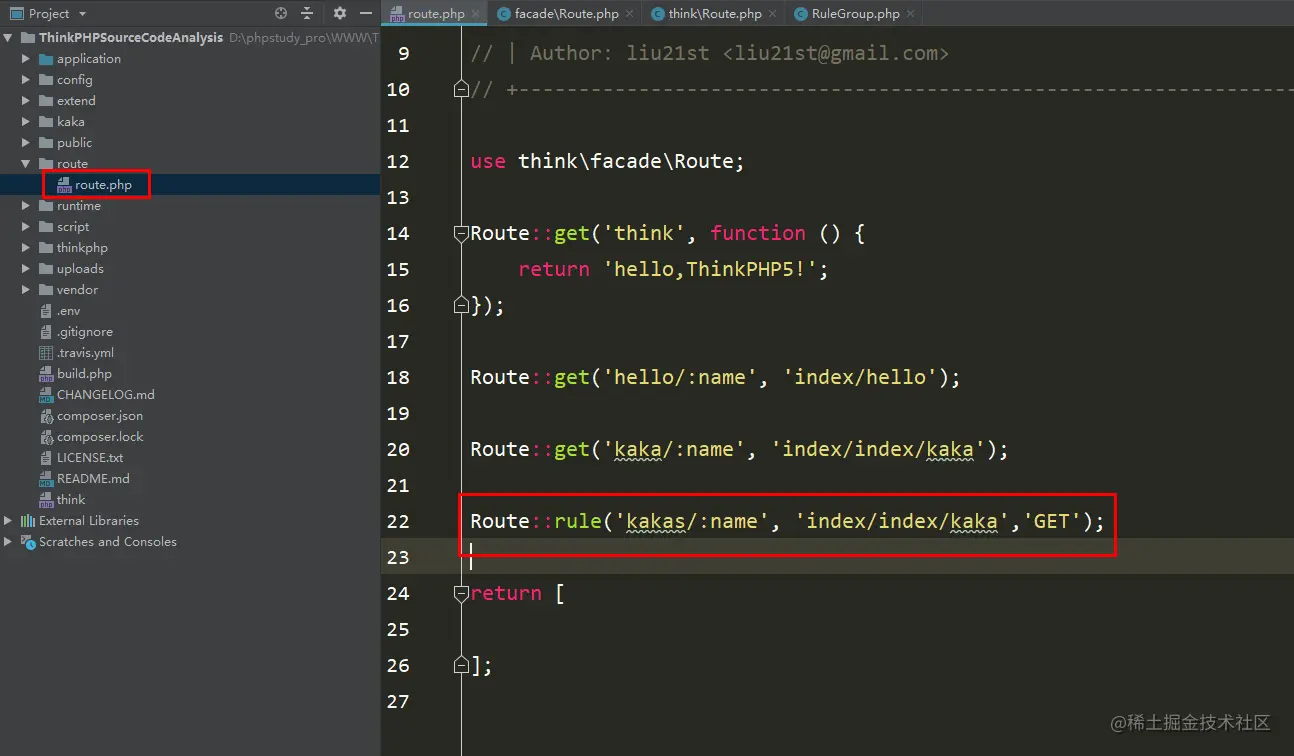The height and width of the screenshot is (756, 1294).
Task: Switch to the route.php tab
Action: pyautogui.click(x=436, y=14)
